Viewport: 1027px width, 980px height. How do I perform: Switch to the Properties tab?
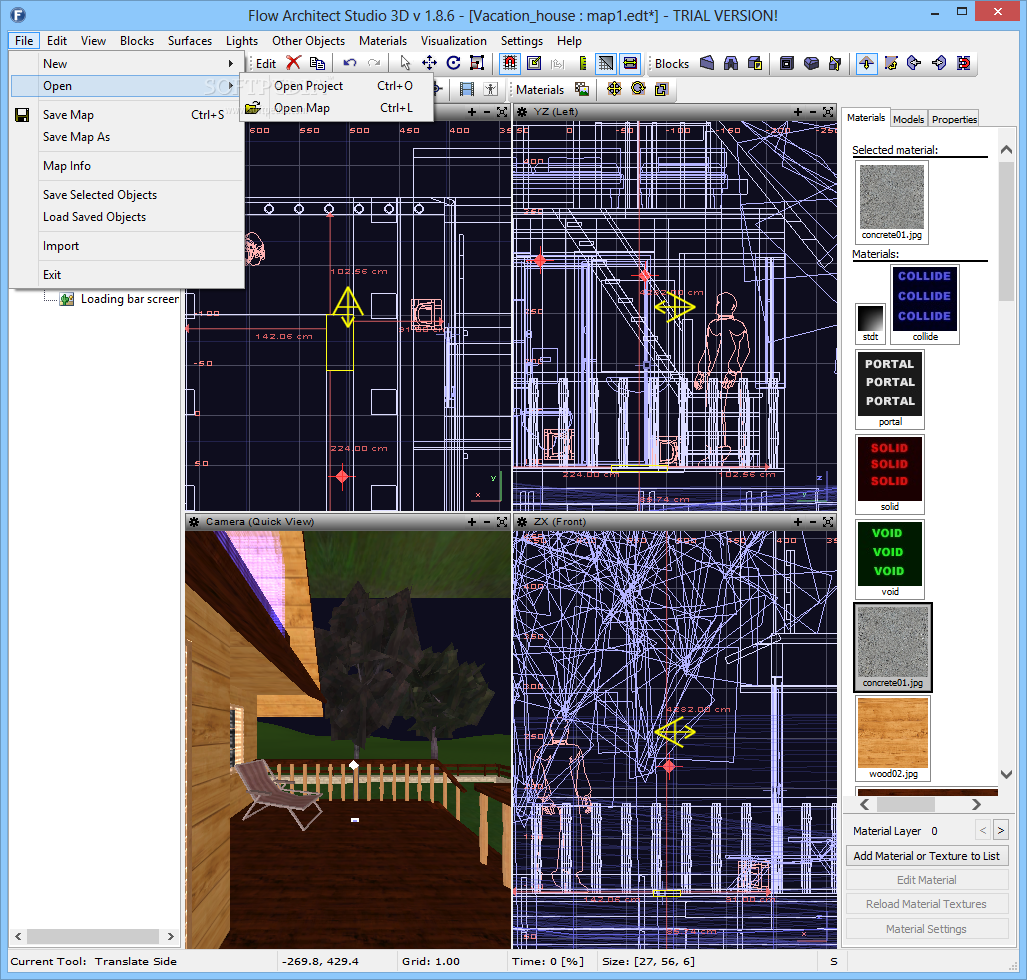(954, 119)
